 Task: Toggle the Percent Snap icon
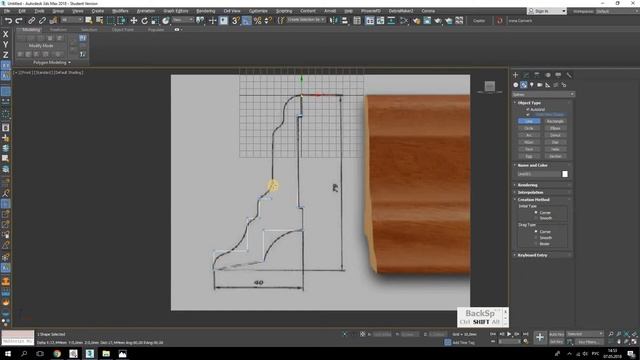tap(257, 20)
